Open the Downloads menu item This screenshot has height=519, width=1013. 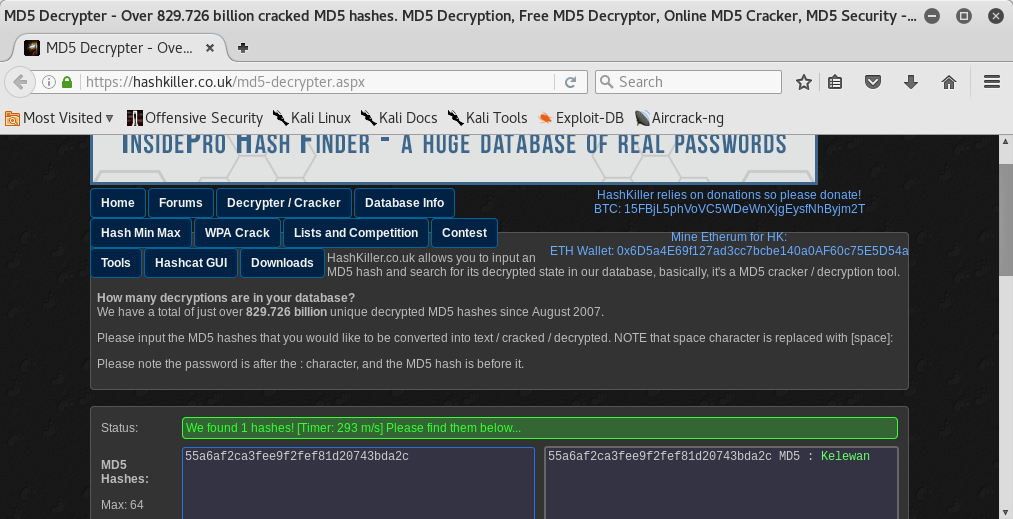click(x=282, y=263)
